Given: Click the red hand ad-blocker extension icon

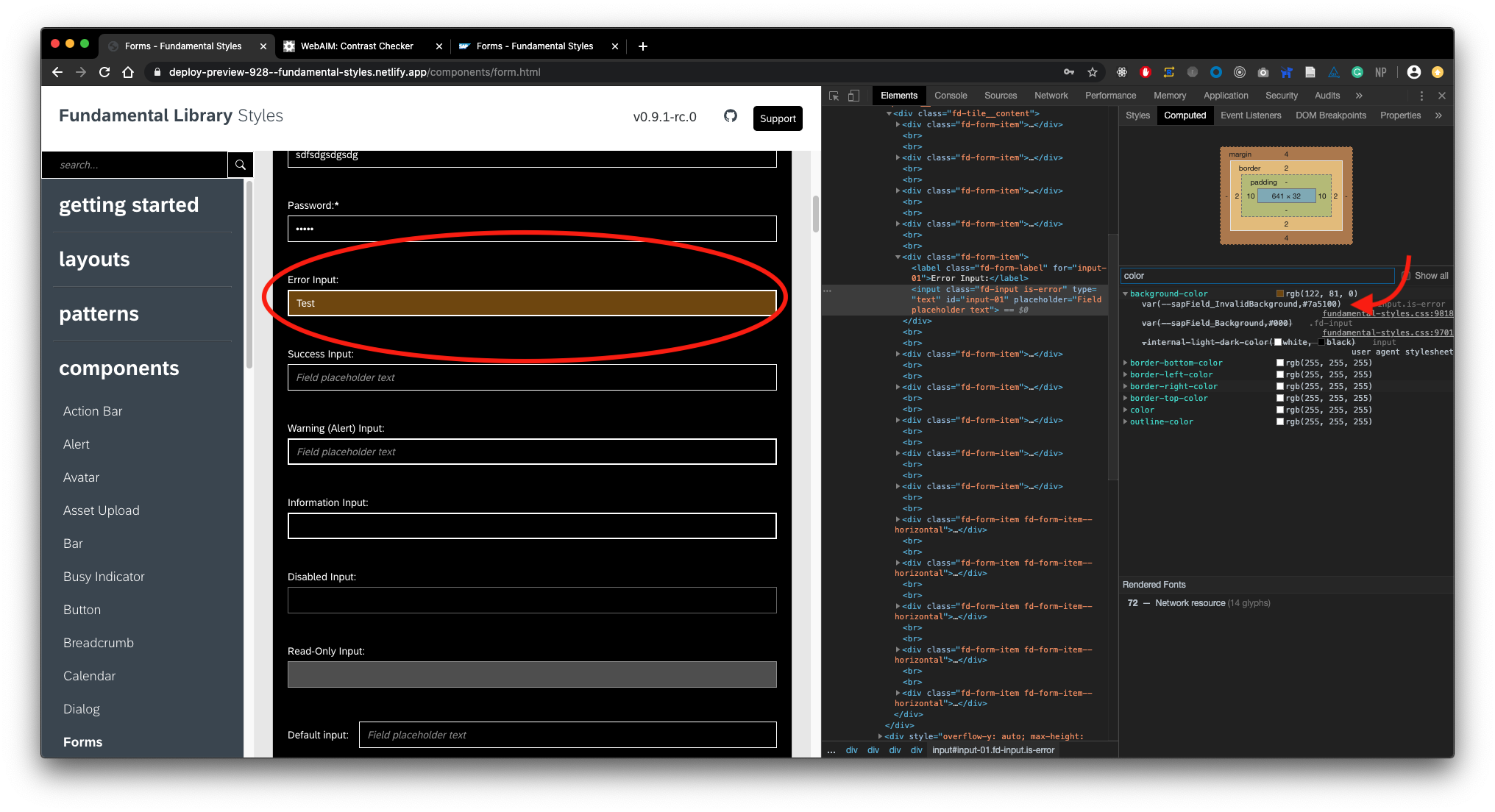Looking at the screenshot, I should coord(1146,72).
